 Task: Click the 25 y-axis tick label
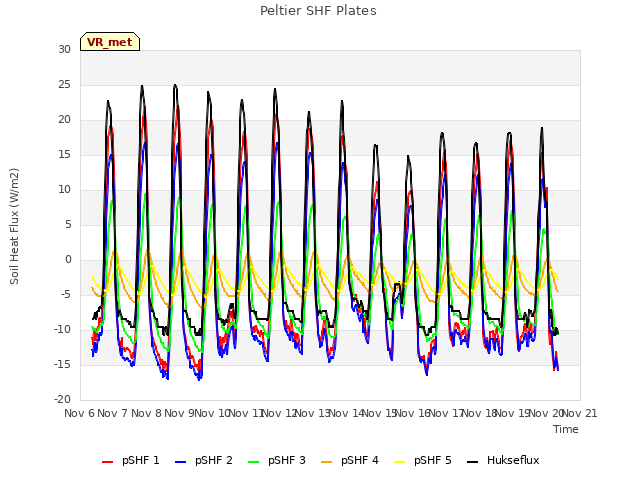[64, 84]
